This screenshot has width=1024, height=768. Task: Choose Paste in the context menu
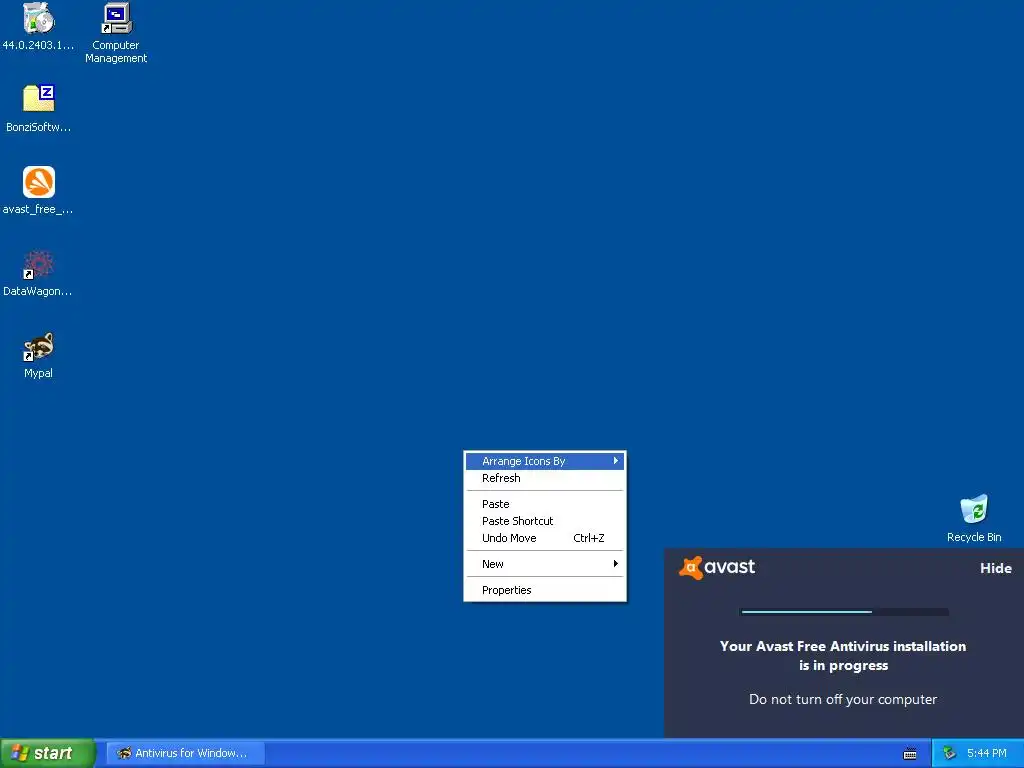pyautogui.click(x=545, y=504)
